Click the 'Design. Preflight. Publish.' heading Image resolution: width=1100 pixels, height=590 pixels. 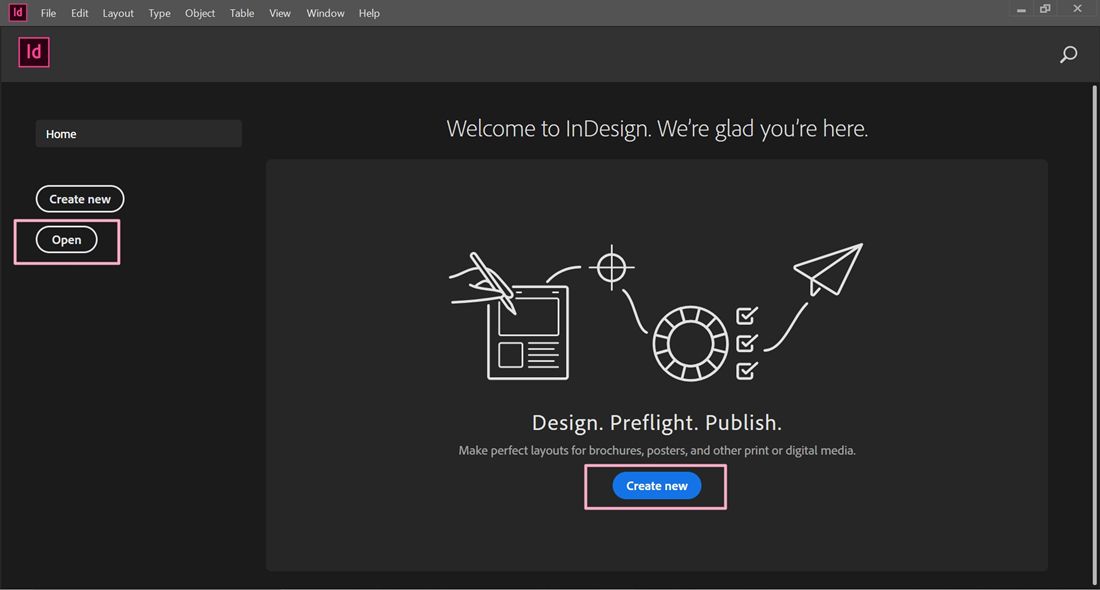point(657,422)
